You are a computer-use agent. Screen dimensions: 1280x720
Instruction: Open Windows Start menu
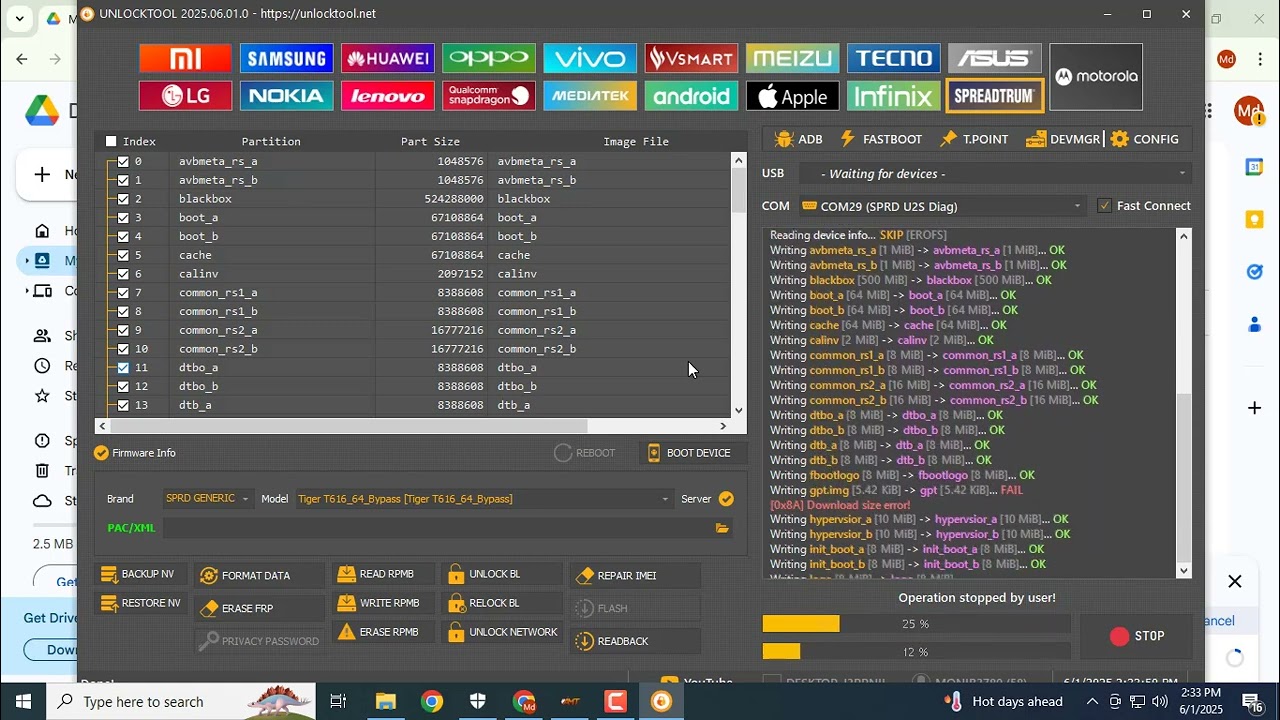click(x=23, y=702)
